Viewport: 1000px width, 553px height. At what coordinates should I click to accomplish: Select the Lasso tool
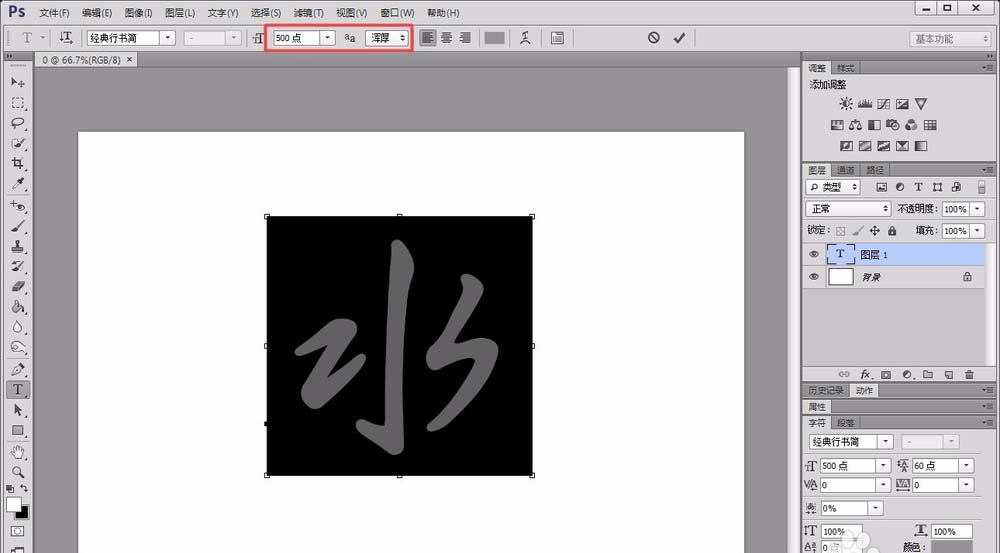click(18, 123)
